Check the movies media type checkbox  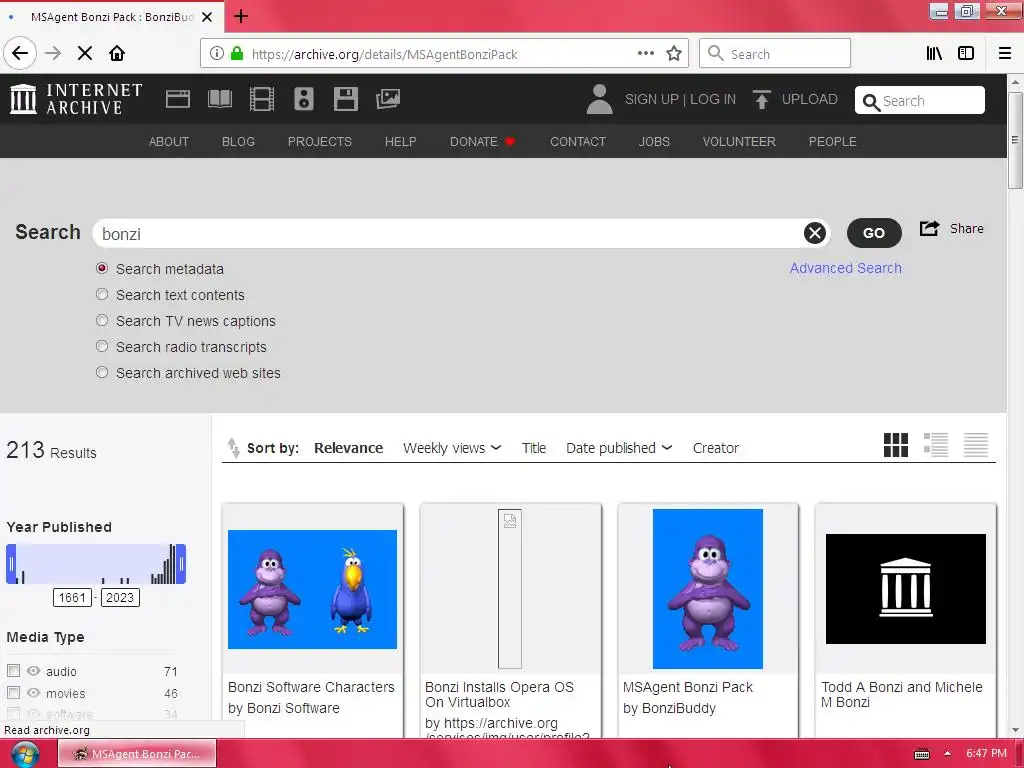click(x=13, y=692)
